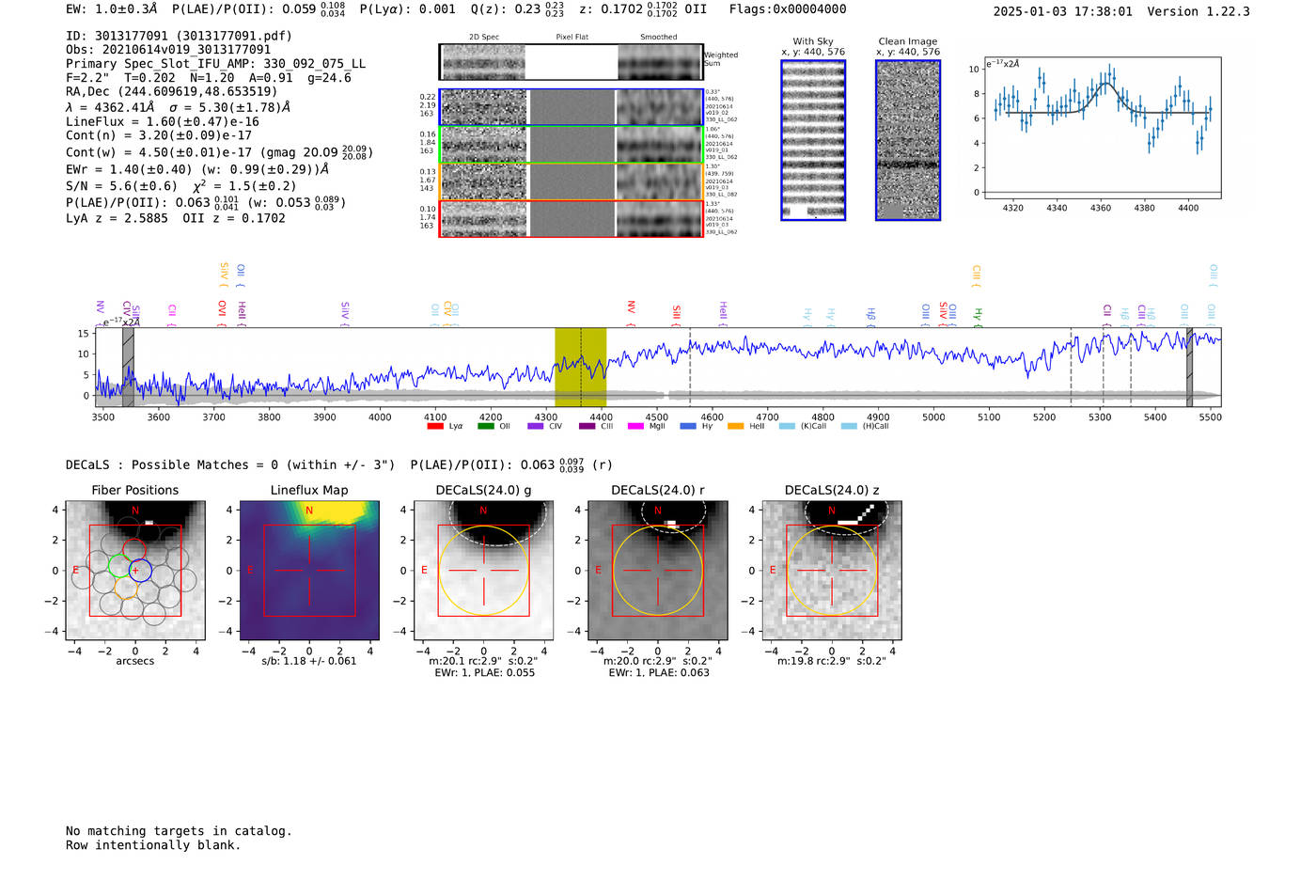Click the Flags:0x00004000 text
Screen dimensions: 1316x896
(788, 9)
